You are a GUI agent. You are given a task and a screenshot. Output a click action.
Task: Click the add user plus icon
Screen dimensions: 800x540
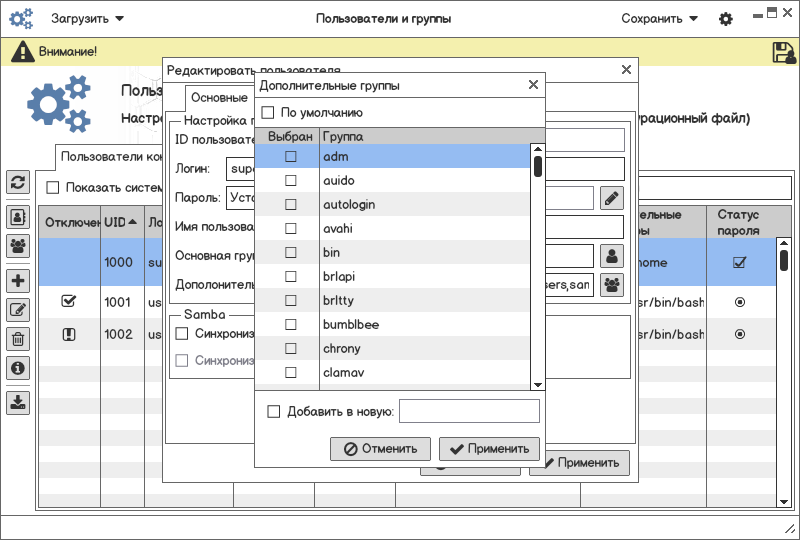(x=18, y=281)
